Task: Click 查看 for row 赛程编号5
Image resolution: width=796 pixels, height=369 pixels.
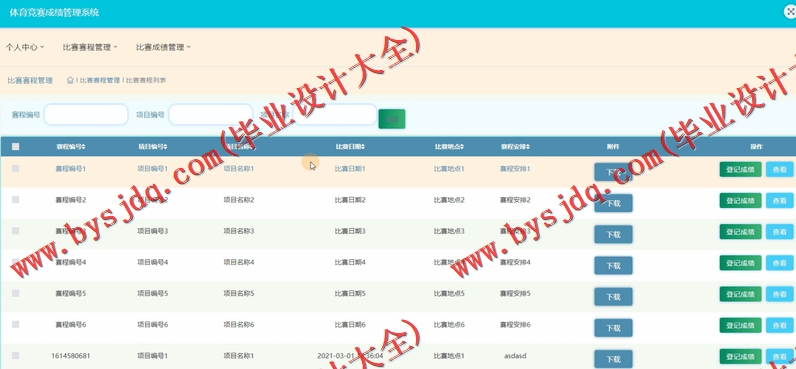Action: 780,294
